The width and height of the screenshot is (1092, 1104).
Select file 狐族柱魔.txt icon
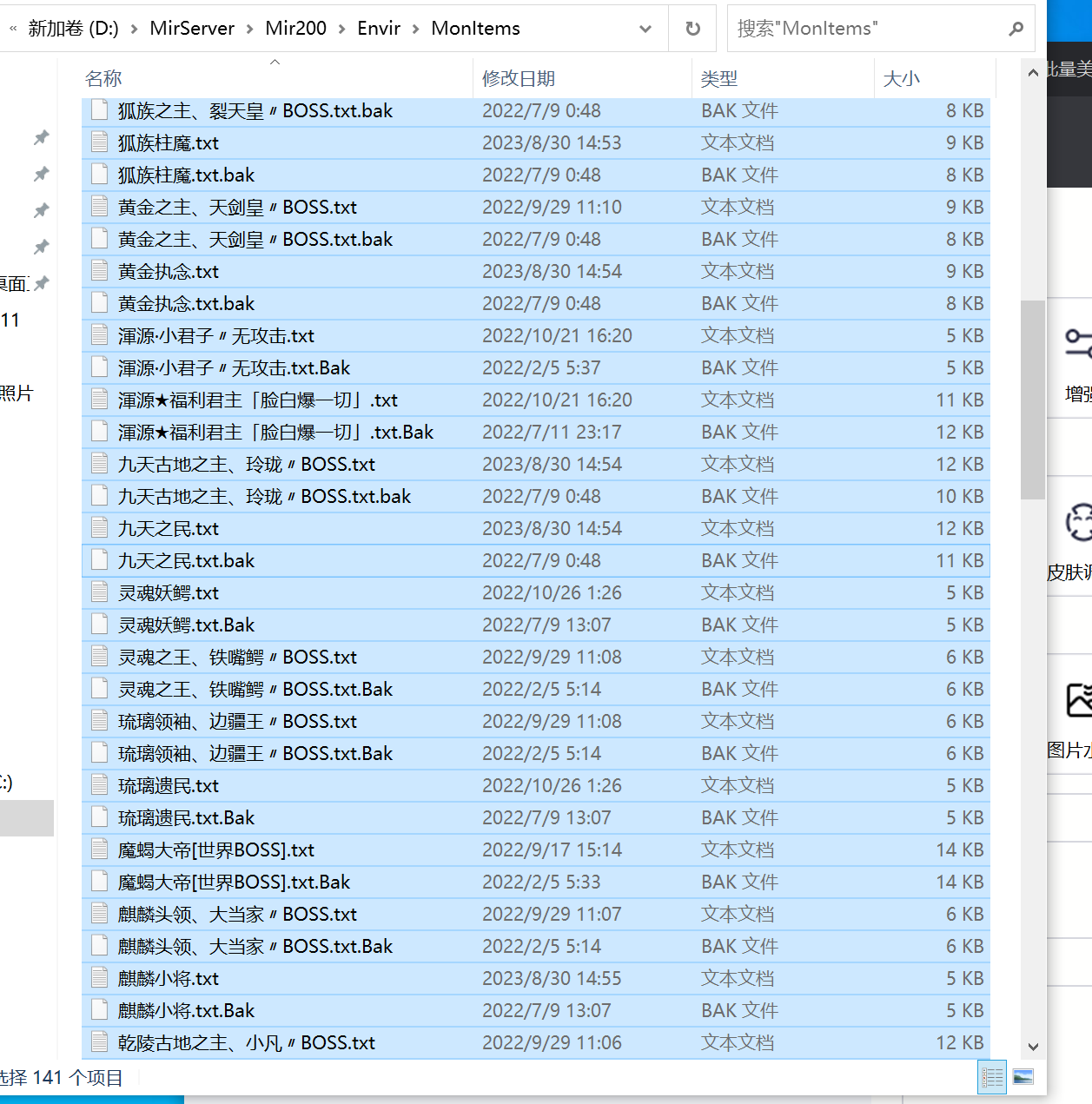tap(100, 142)
